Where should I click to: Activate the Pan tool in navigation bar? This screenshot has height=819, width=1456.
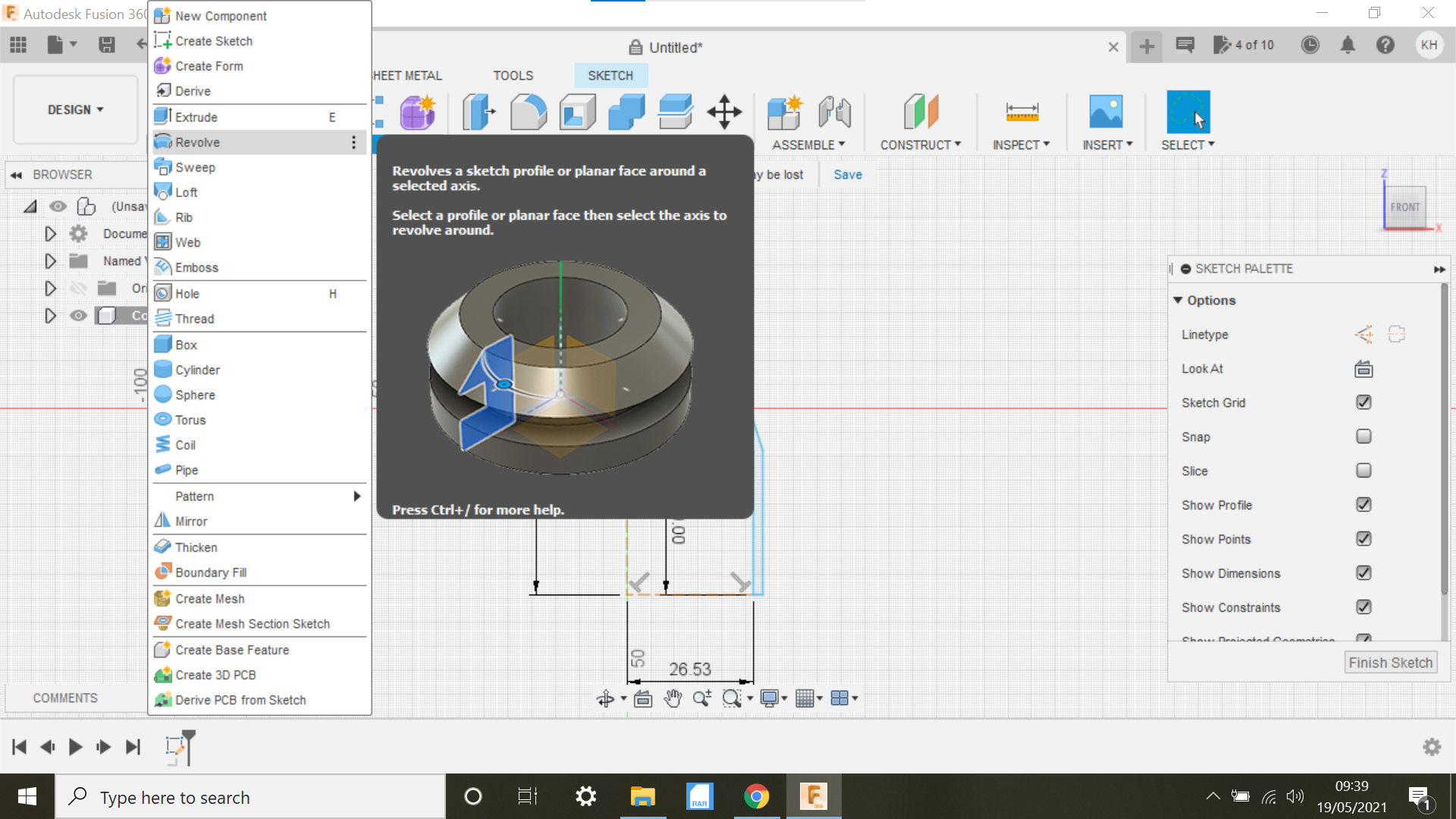pyautogui.click(x=672, y=698)
